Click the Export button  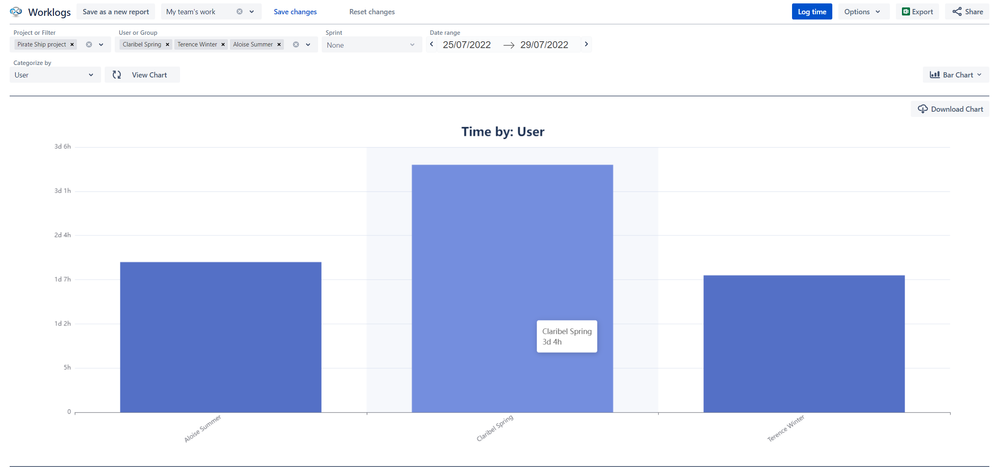pyautogui.click(x=917, y=11)
